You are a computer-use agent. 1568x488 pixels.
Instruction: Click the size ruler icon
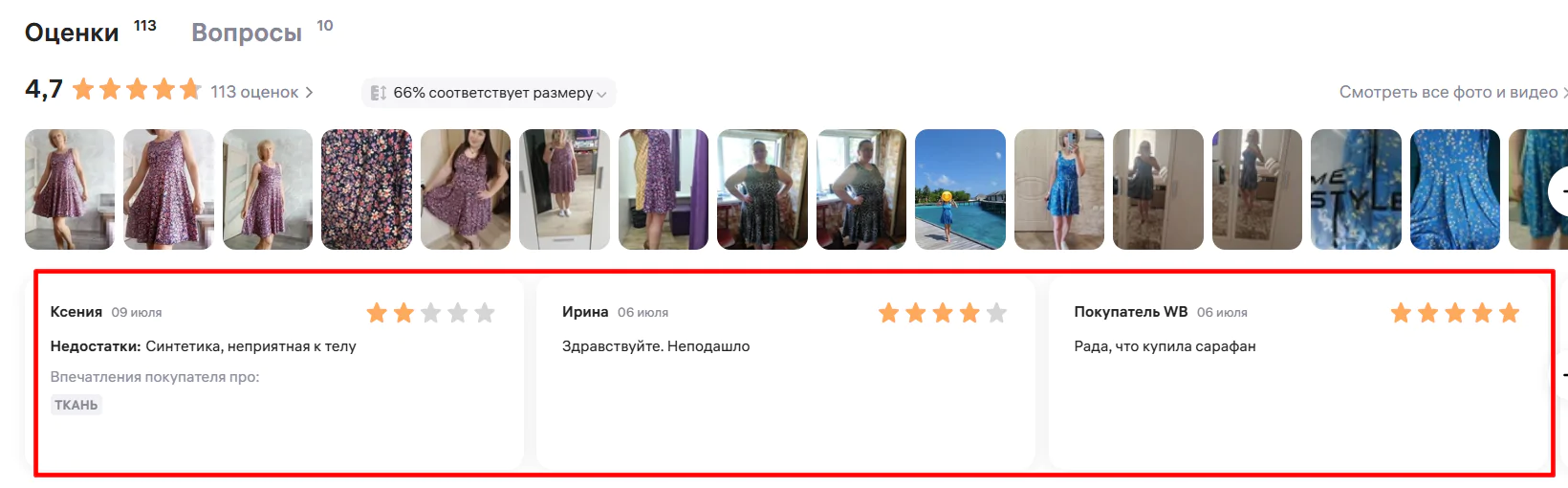tap(379, 93)
